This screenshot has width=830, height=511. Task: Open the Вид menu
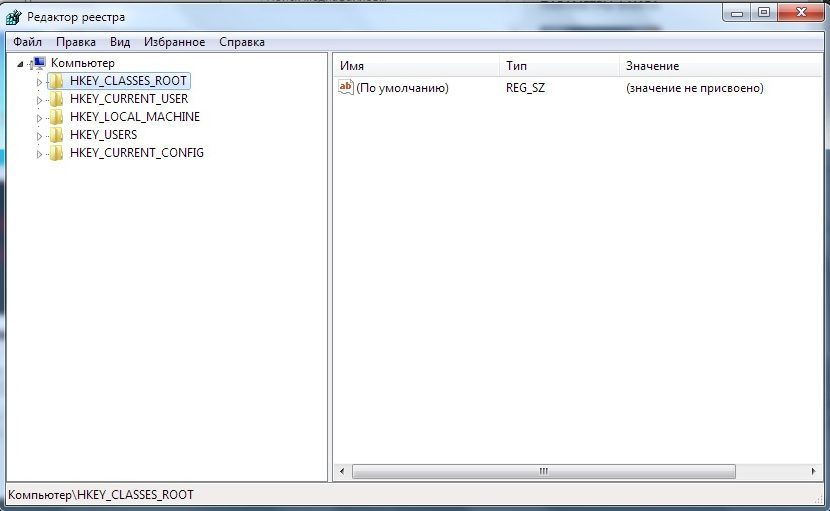[x=120, y=42]
